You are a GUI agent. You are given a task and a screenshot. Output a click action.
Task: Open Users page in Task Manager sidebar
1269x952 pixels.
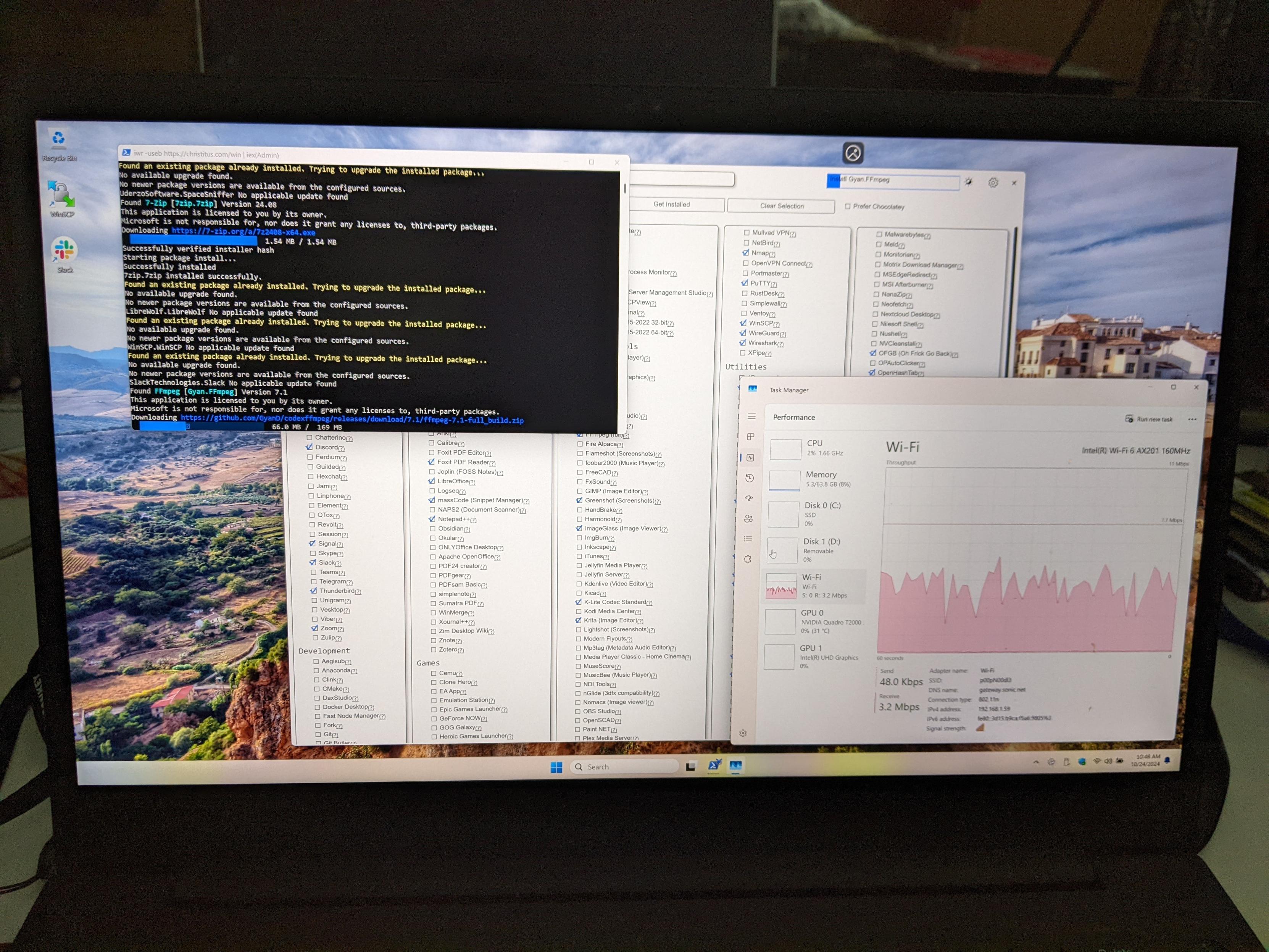(748, 519)
